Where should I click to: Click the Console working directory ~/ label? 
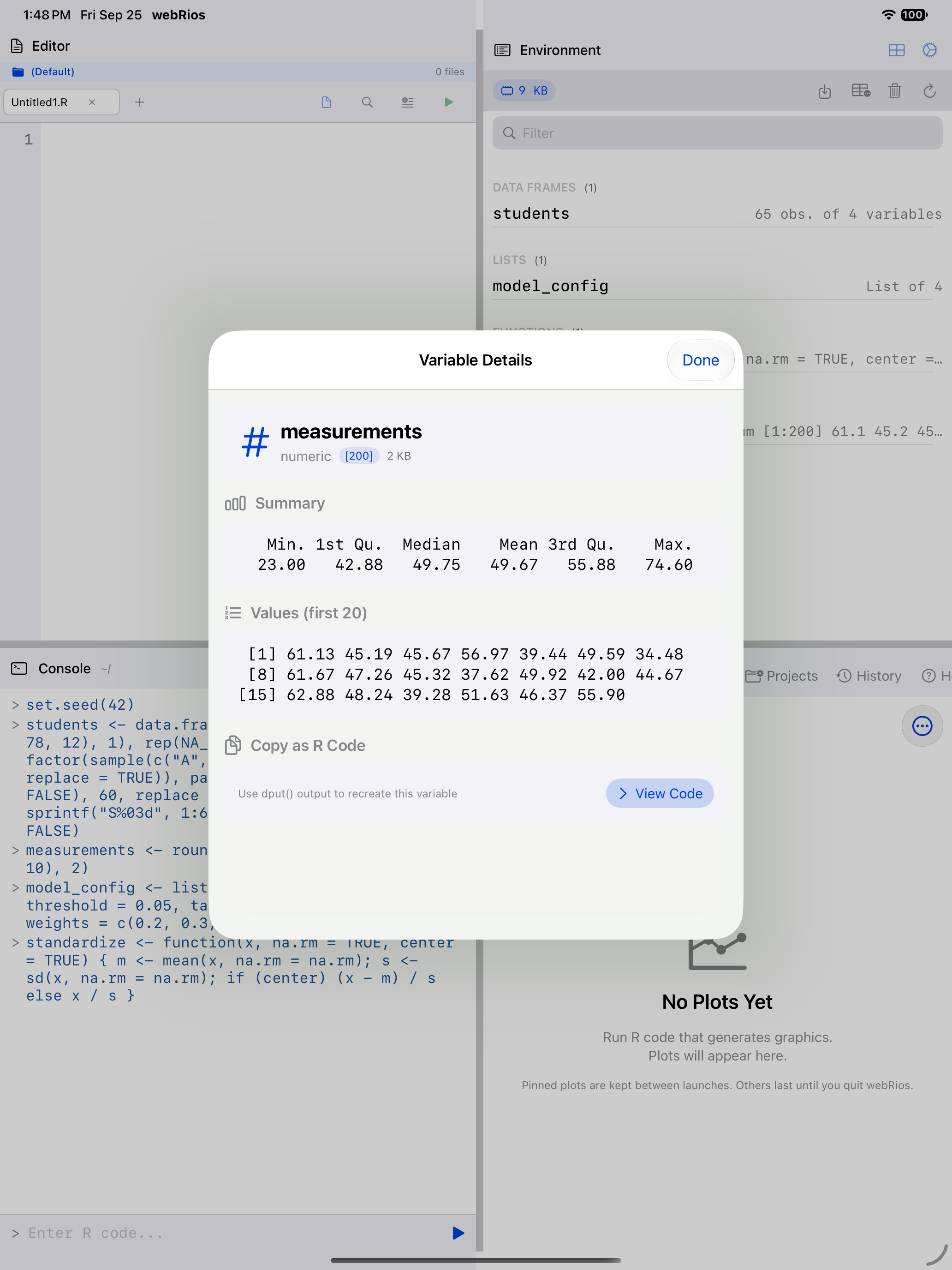pos(106,669)
